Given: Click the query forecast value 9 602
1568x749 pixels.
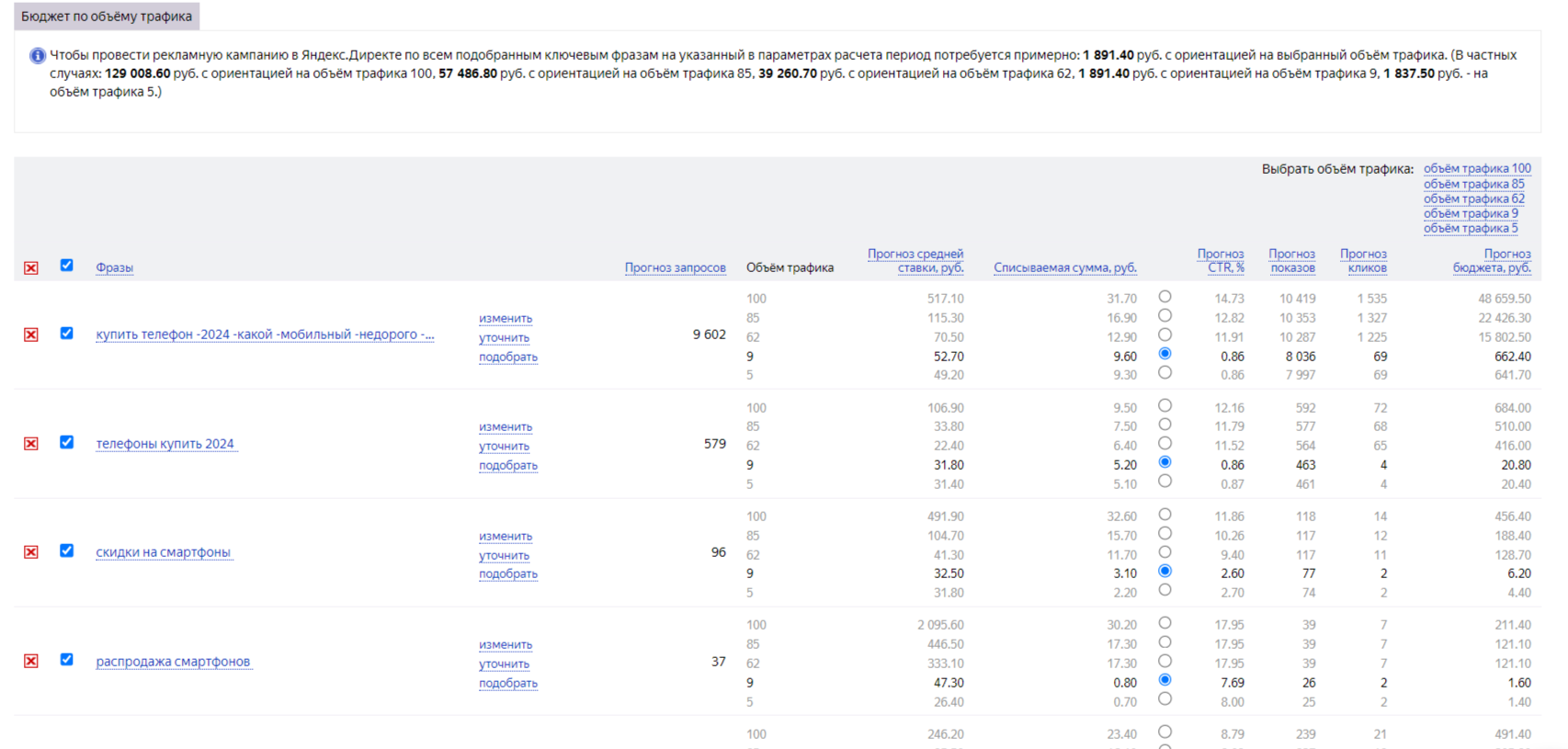Looking at the screenshot, I should (710, 335).
